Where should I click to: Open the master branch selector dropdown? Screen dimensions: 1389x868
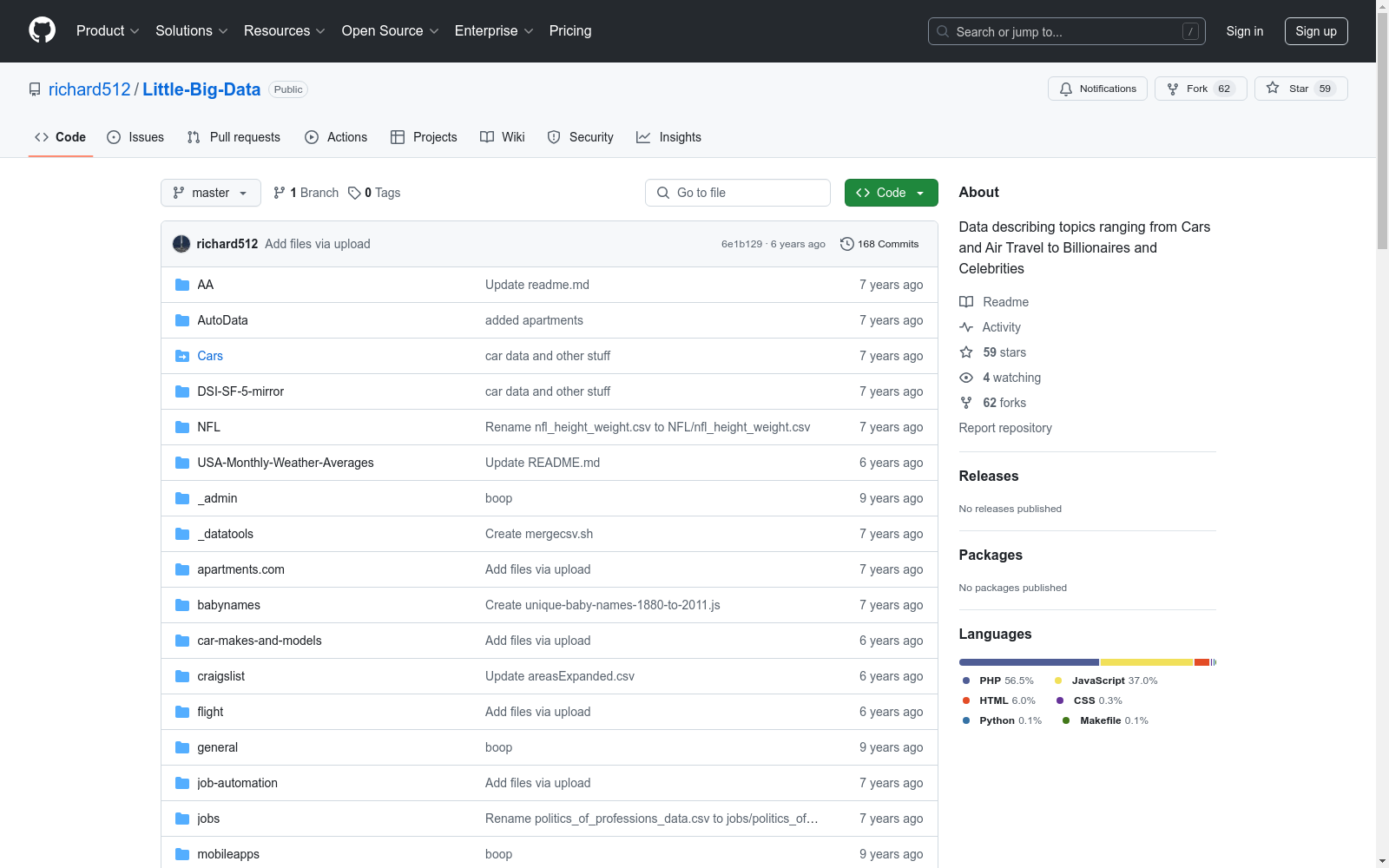[x=211, y=193]
